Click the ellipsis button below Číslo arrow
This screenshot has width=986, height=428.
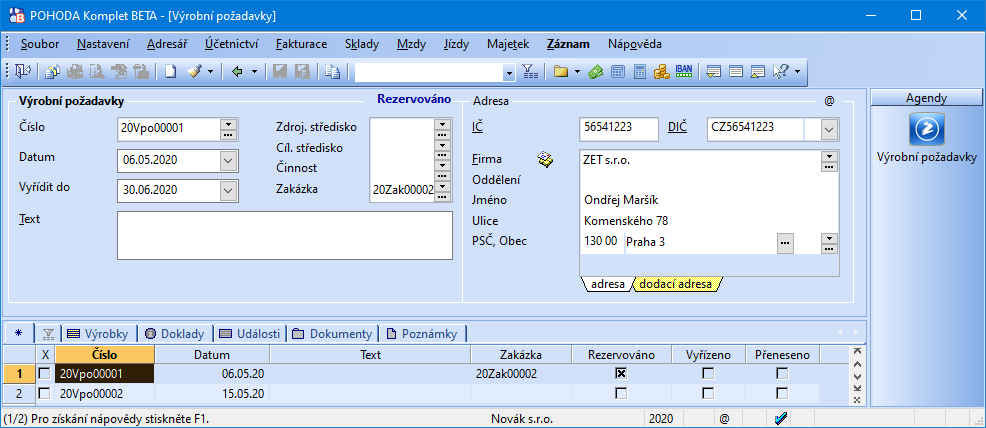click(x=228, y=134)
